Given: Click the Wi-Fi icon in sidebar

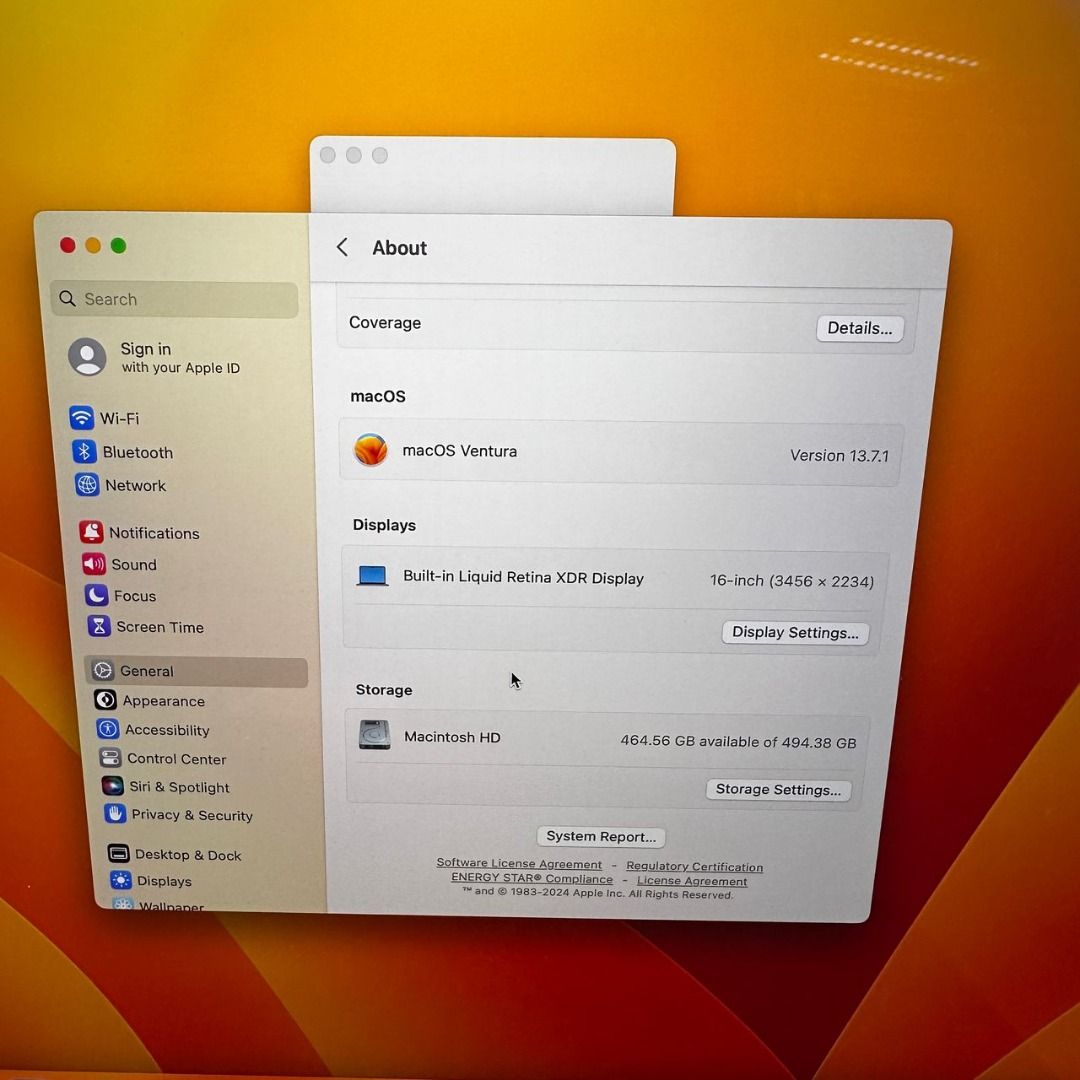Looking at the screenshot, I should click(81, 418).
